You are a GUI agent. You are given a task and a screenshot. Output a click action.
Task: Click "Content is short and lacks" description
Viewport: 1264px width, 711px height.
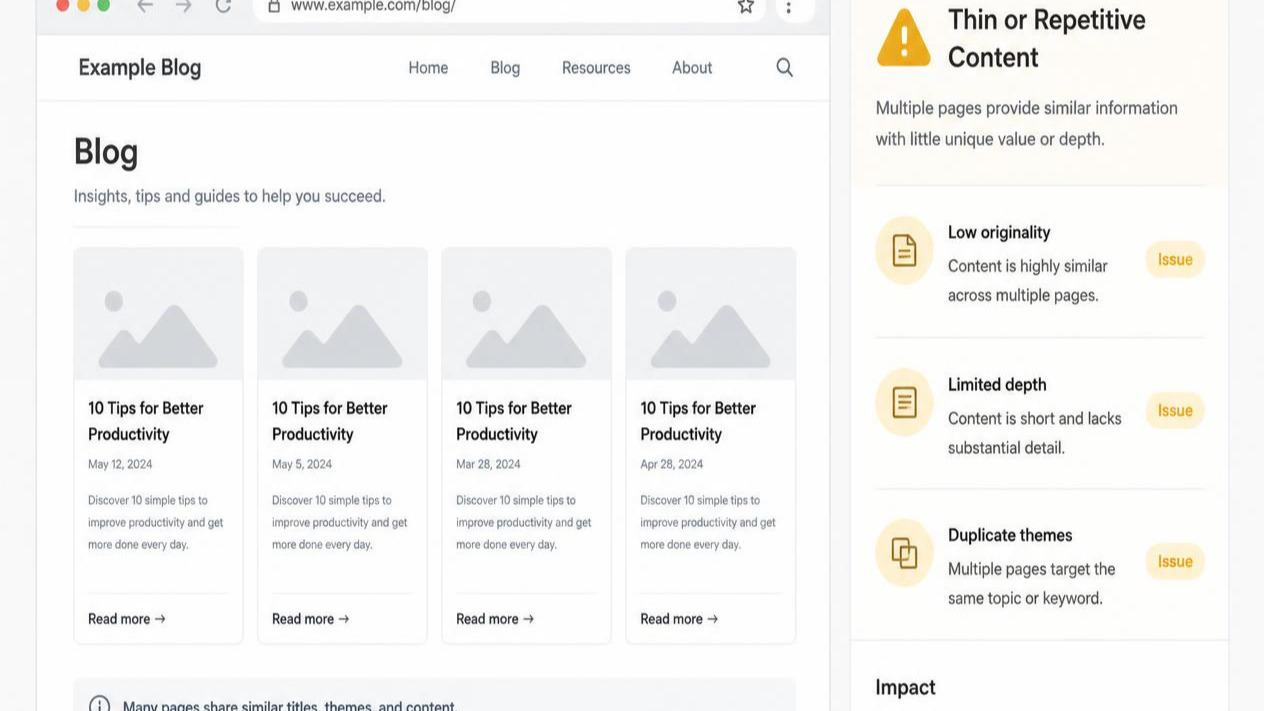pos(1035,433)
